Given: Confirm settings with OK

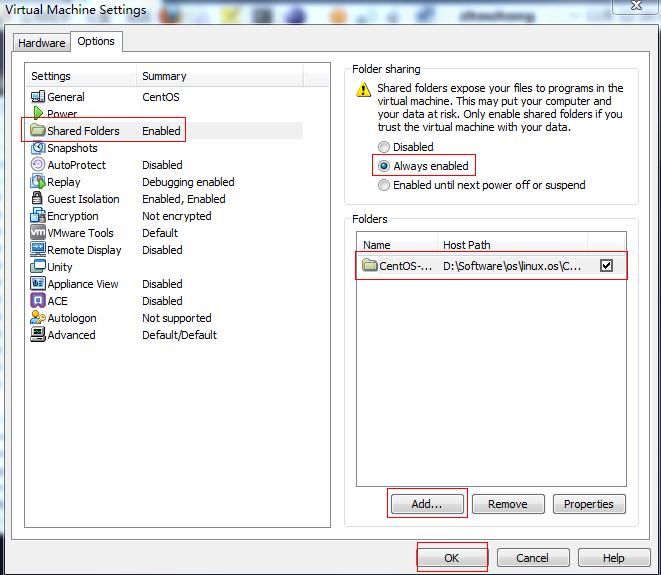Looking at the screenshot, I should (x=451, y=558).
